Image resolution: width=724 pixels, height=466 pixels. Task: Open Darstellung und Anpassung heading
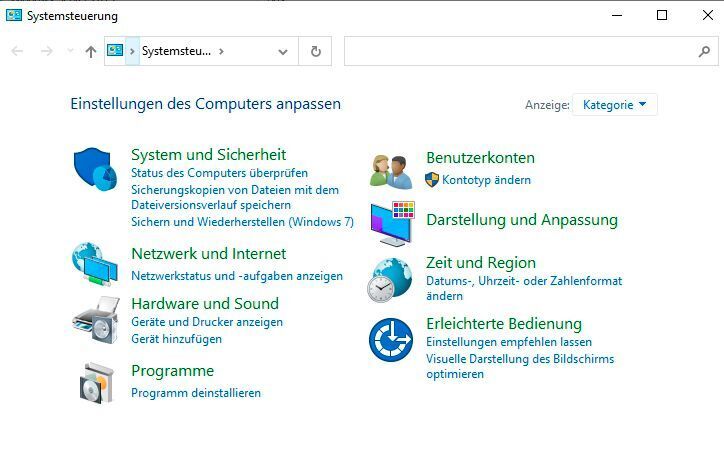pyautogui.click(x=522, y=220)
